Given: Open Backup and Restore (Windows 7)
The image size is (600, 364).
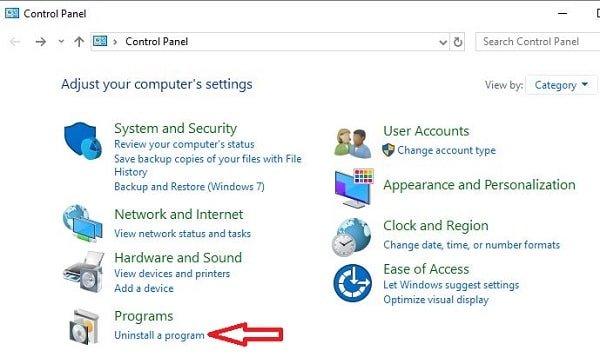Looking at the screenshot, I should tap(189, 187).
